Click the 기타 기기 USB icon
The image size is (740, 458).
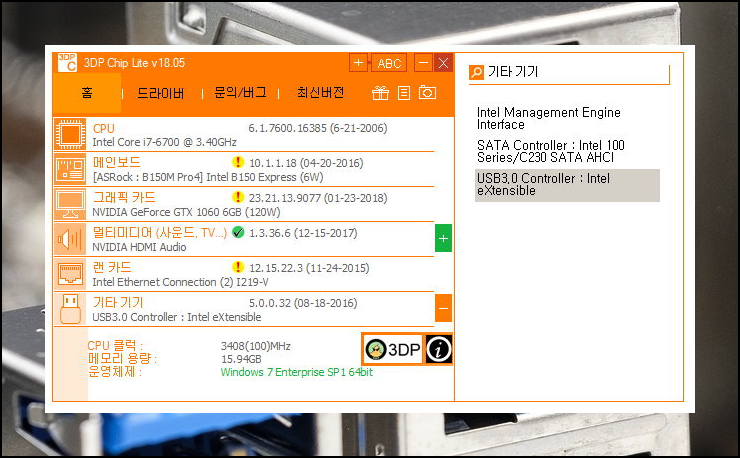point(70,309)
